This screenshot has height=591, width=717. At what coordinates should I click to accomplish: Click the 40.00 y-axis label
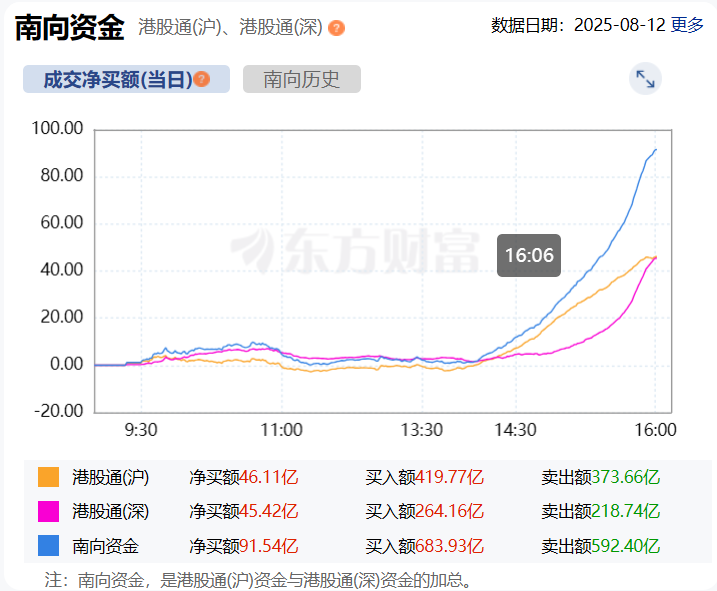pyautogui.click(x=62, y=269)
